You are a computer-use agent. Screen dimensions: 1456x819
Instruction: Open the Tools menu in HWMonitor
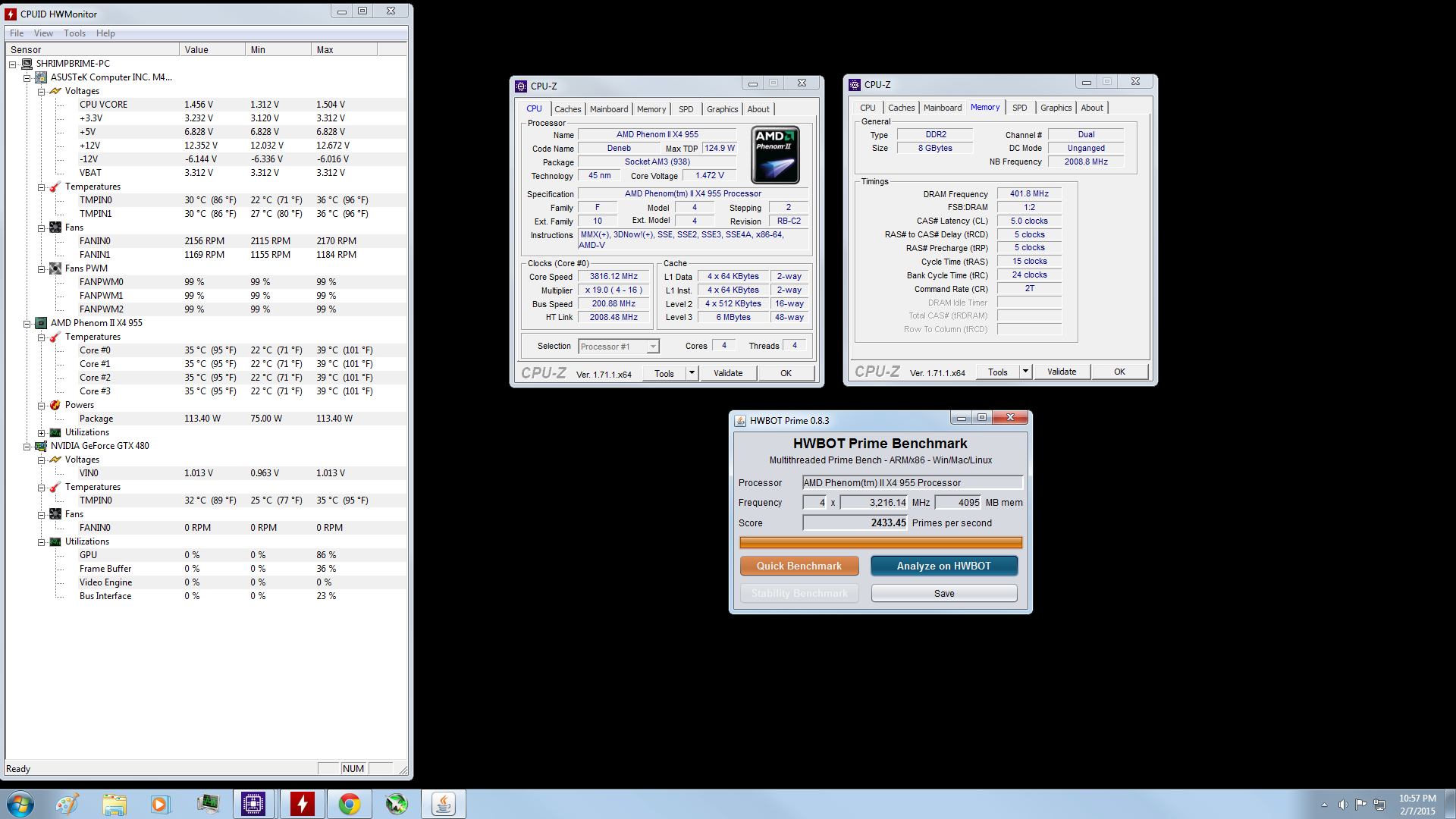pyautogui.click(x=74, y=33)
